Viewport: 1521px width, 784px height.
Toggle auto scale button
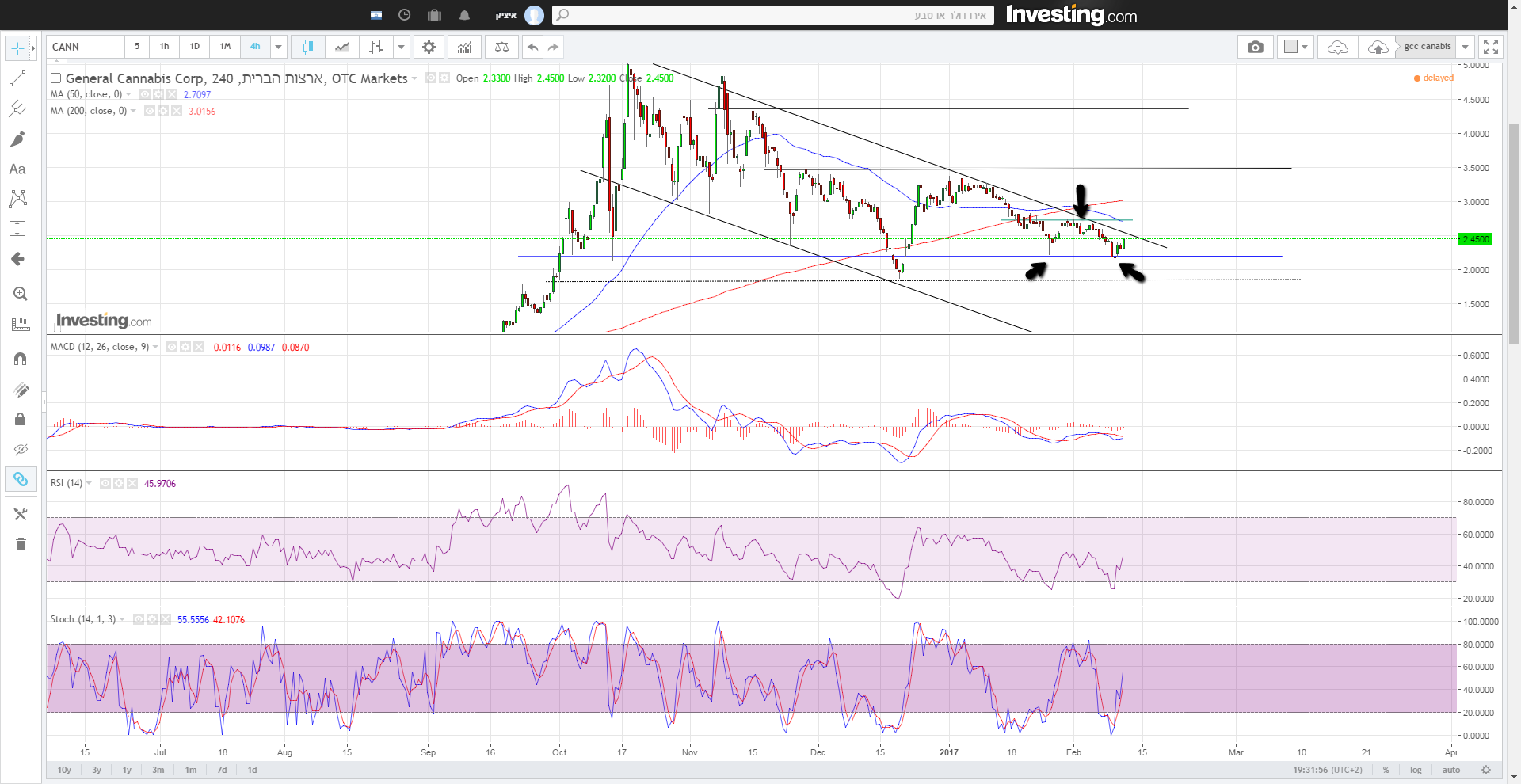tap(1451, 770)
